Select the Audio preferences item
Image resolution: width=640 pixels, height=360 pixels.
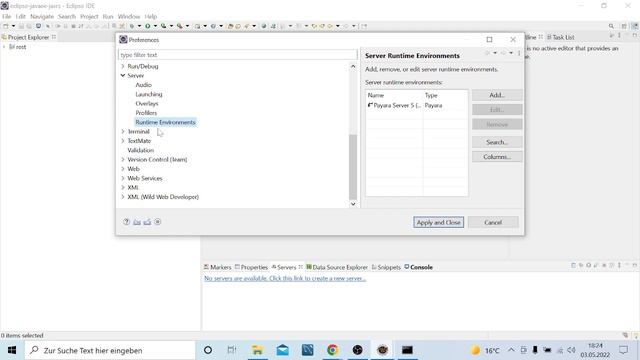pos(143,85)
